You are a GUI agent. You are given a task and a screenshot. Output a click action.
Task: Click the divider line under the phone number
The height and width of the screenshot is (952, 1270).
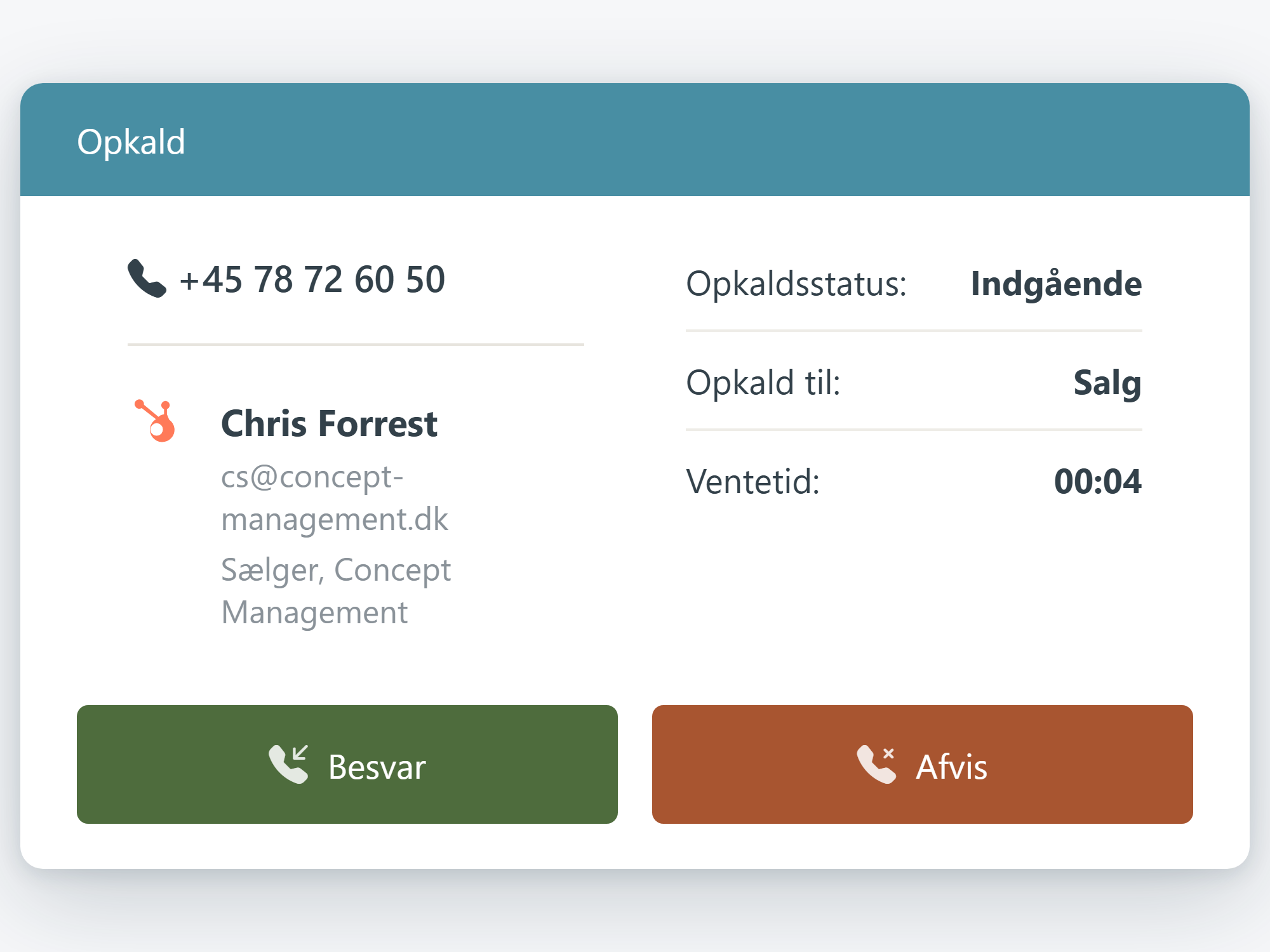click(x=356, y=345)
